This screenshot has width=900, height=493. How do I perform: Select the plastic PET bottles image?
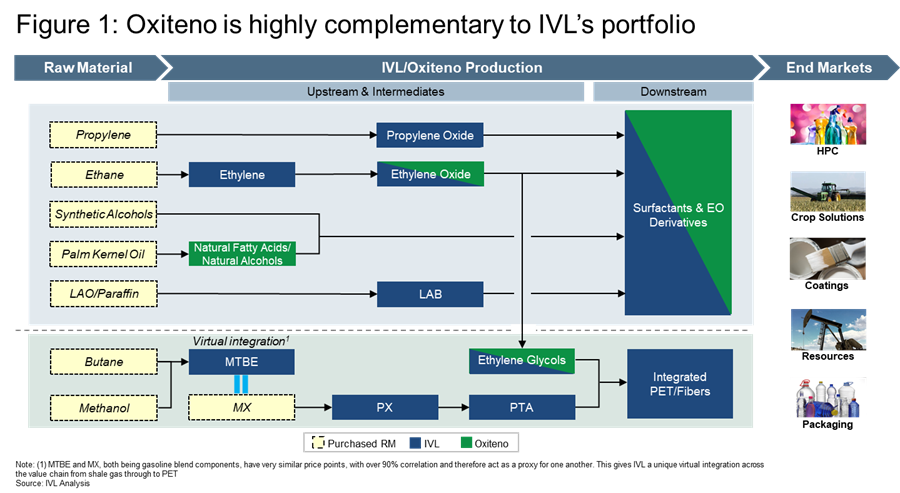click(827, 397)
